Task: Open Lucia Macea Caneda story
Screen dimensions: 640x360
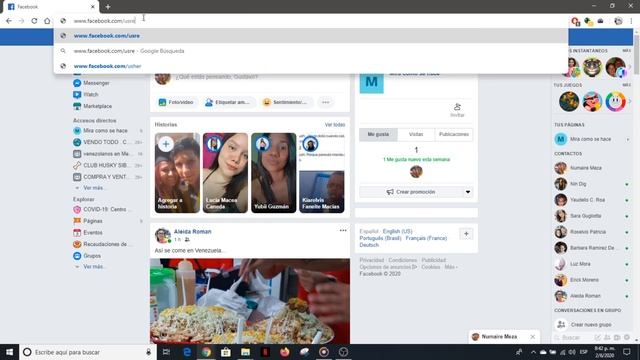Action: (225, 173)
